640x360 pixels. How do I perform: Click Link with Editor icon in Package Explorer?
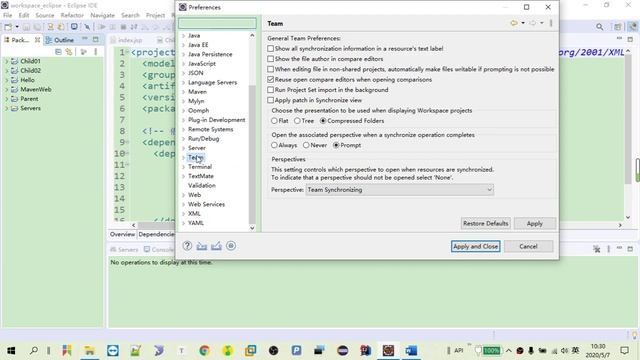coord(69,52)
